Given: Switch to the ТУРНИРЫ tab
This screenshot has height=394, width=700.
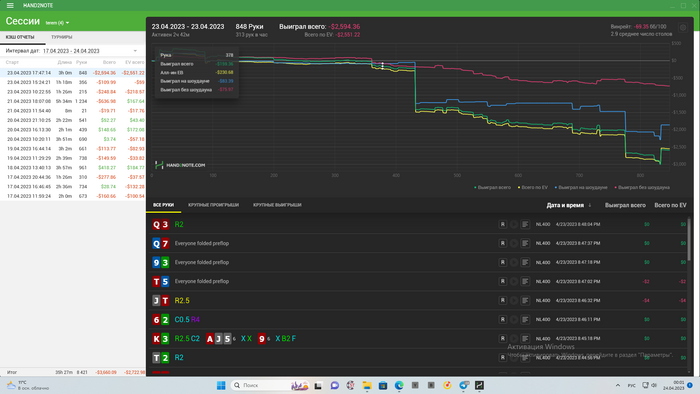Looking at the screenshot, I should [62, 37].
